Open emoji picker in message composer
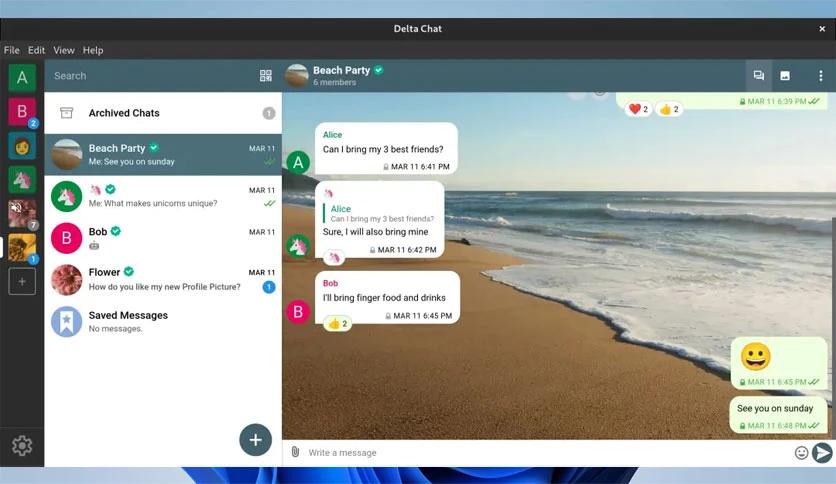This screenshot has height=484, width=836. pos(801,453)
